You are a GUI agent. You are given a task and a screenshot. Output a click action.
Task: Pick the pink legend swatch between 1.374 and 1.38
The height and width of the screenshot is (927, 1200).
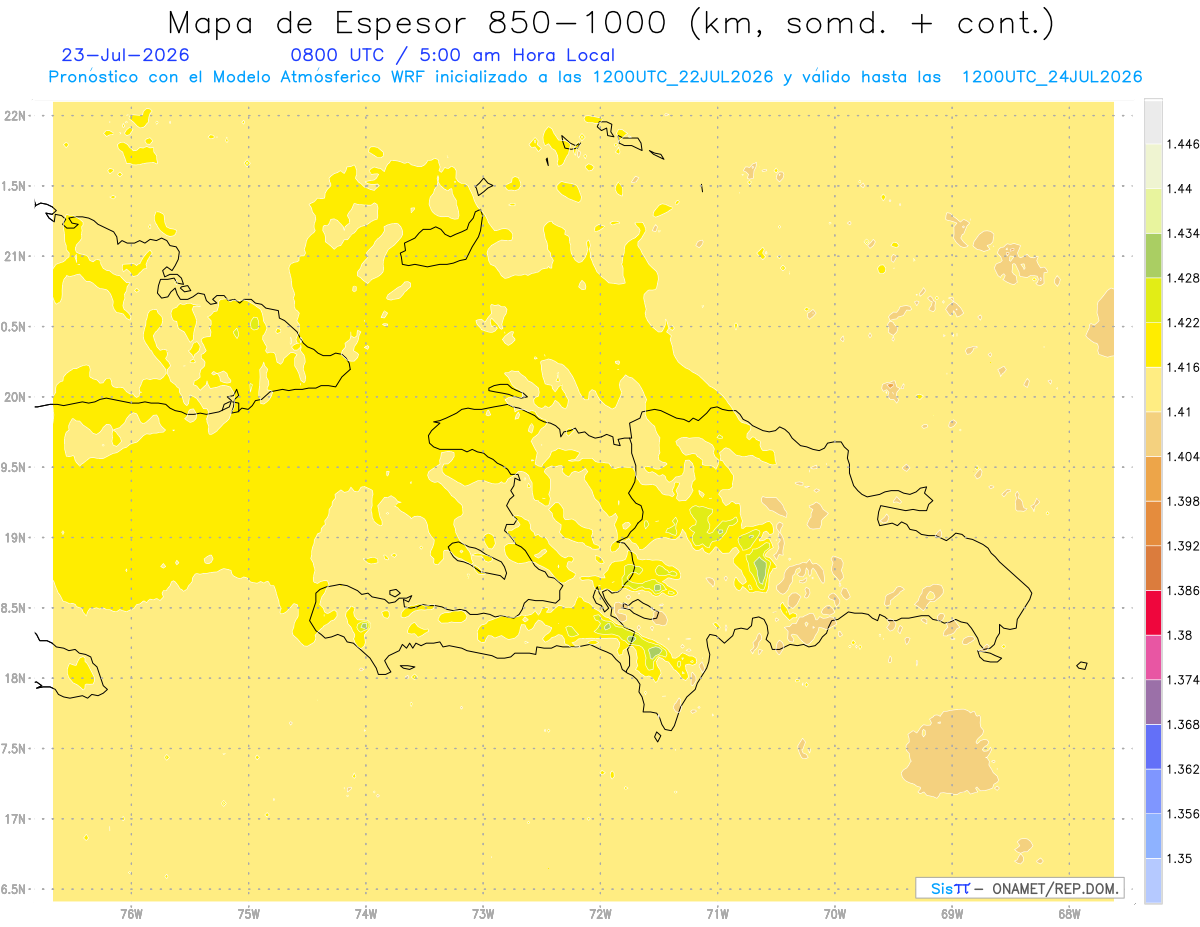(x=1153, y=657)
